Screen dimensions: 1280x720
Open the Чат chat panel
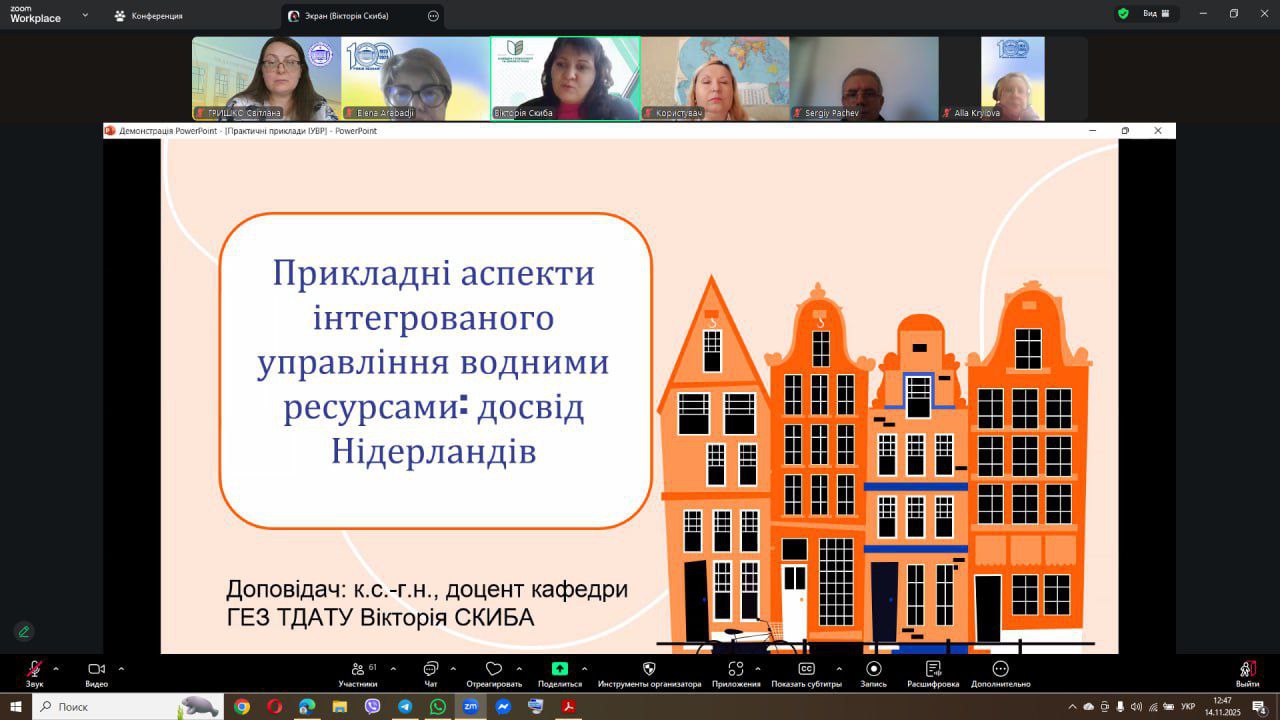[x=431, y=674]
